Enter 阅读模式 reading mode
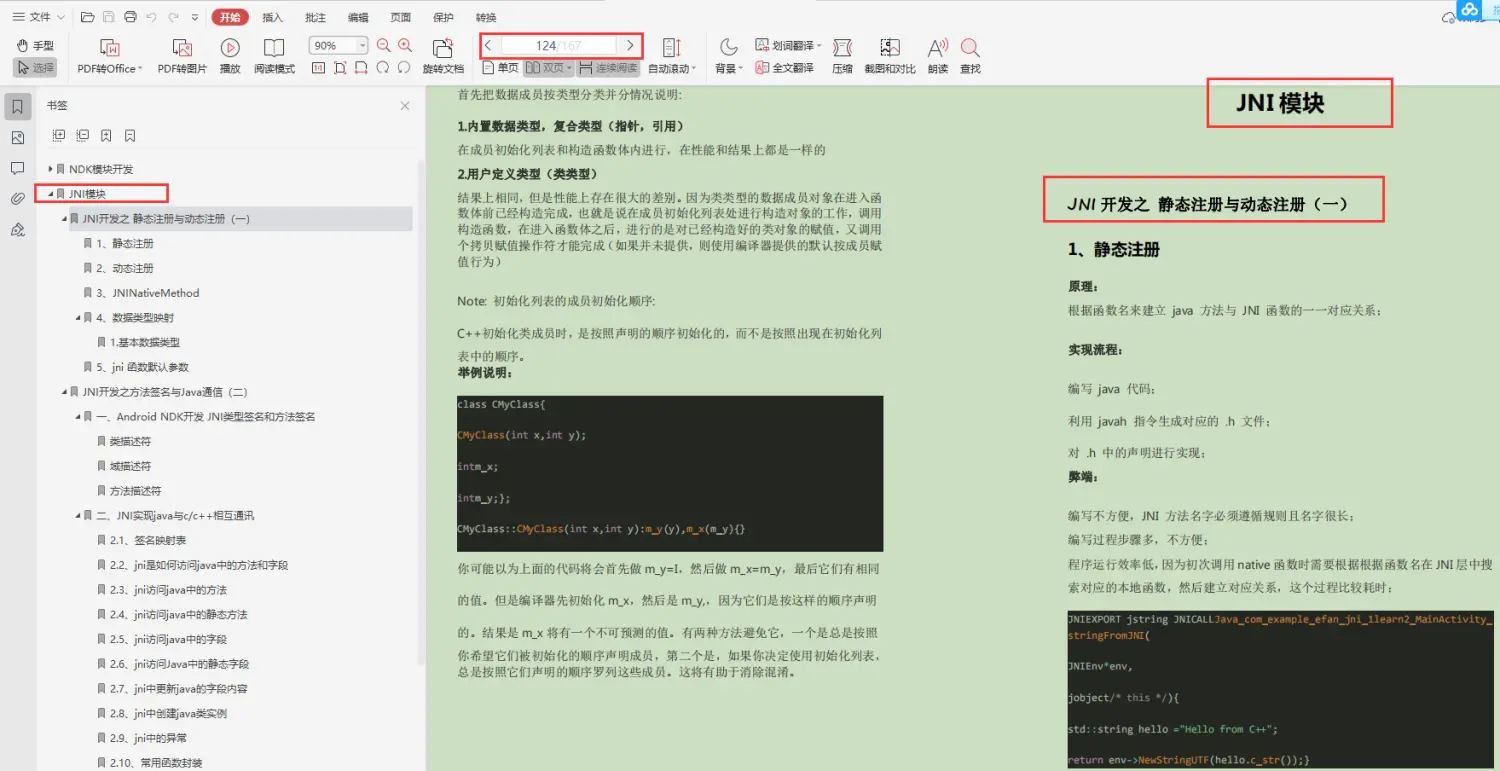The height and width of the screenshot is (771, 1500). (x=274, y=57)
